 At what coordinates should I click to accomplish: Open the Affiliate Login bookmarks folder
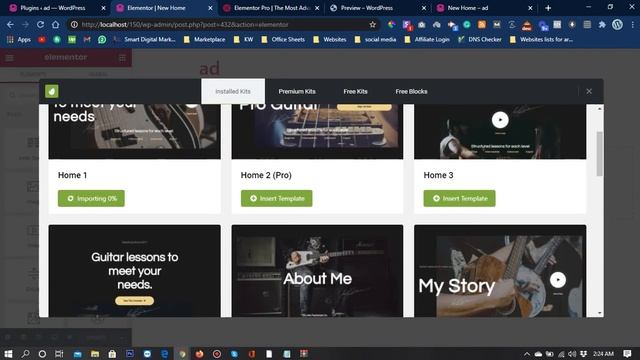click(427, 39)
